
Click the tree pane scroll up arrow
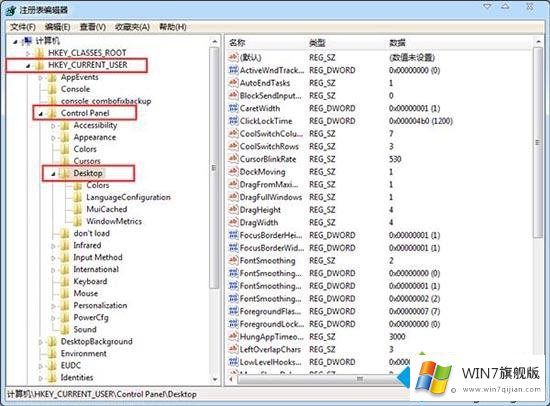[x=215, y=42]
